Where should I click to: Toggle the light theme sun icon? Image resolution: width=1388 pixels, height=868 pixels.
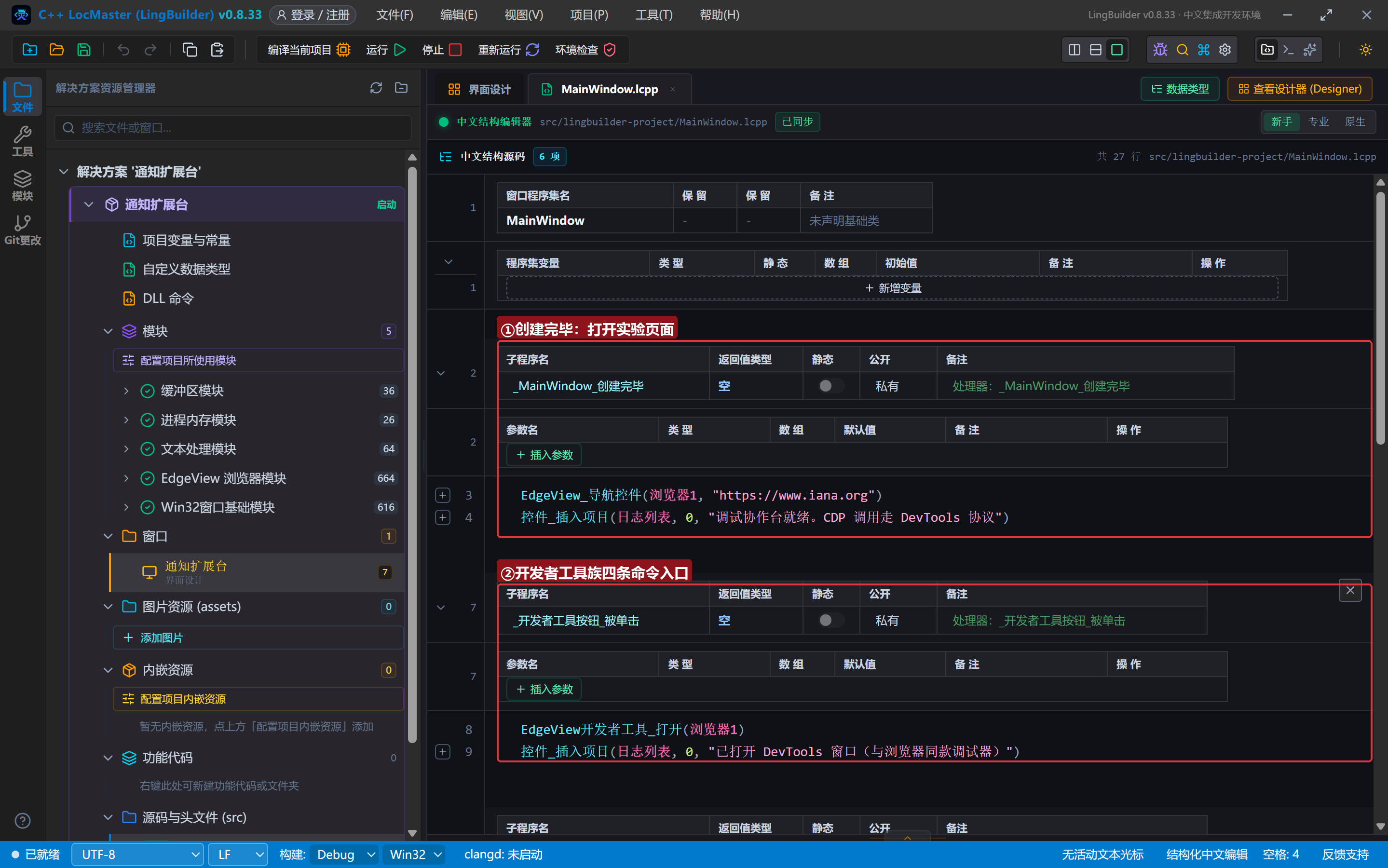pyautogui.click(x=1366, y=50)
